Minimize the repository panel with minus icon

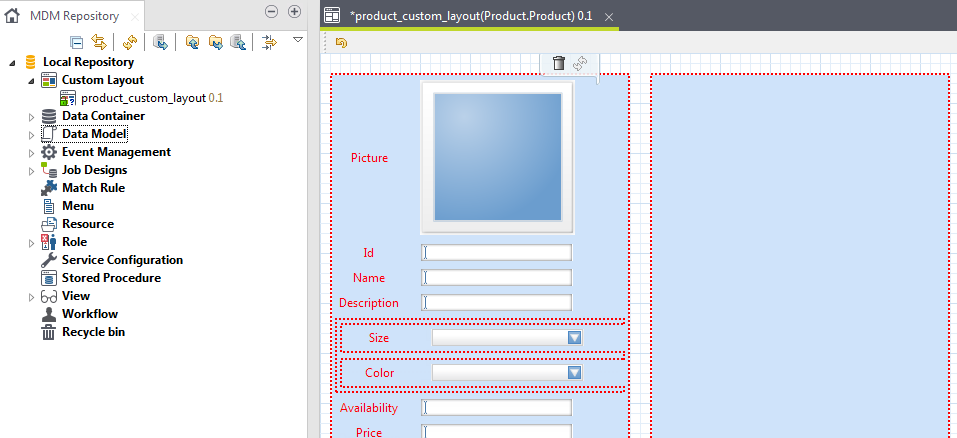271,12
